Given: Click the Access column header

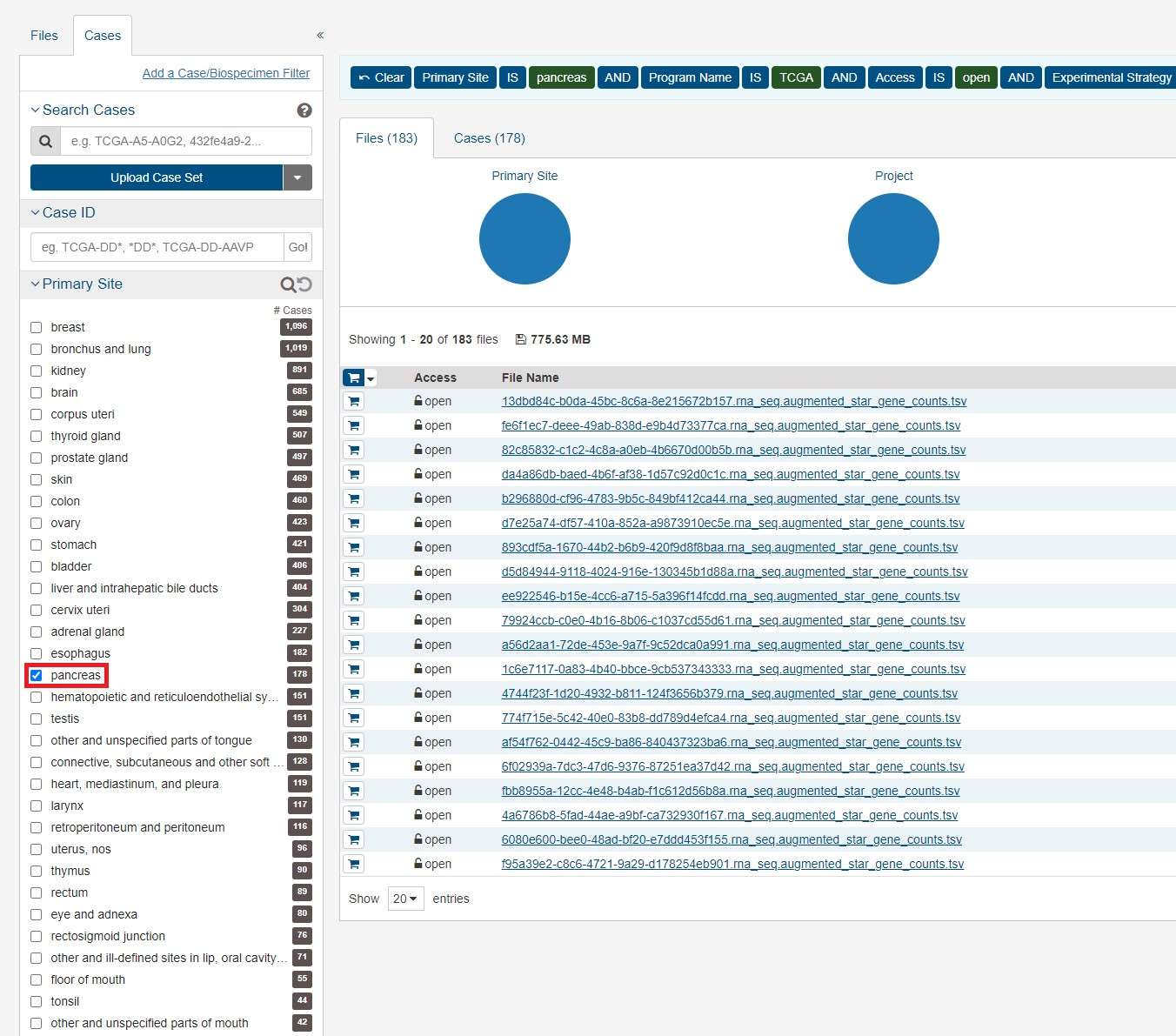Looking at the screenshot, I should (435, 378).
